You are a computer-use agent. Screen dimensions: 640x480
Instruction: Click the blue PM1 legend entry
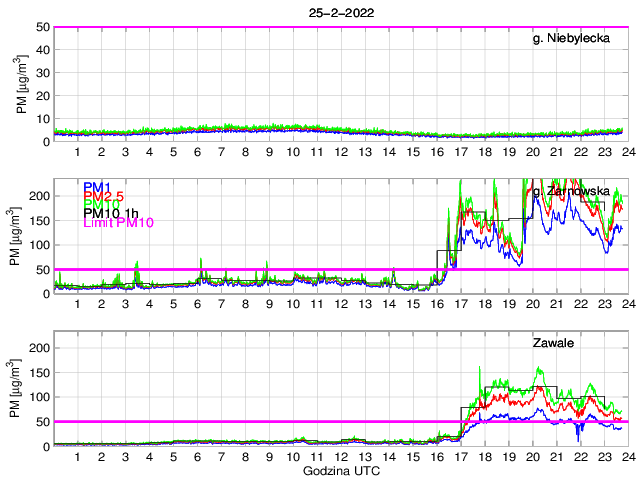[96, 187]
